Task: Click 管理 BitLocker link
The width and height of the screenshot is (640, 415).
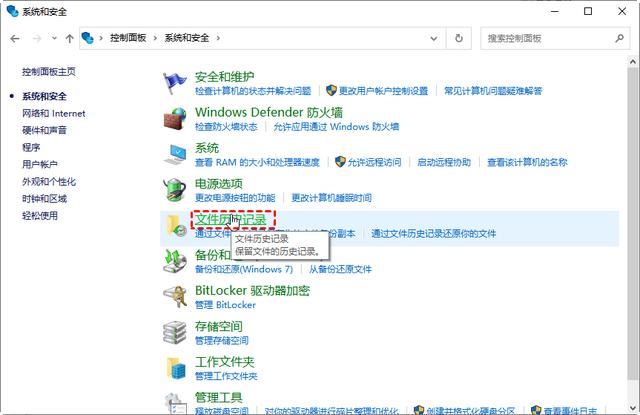Action: [x=225, y=305]
